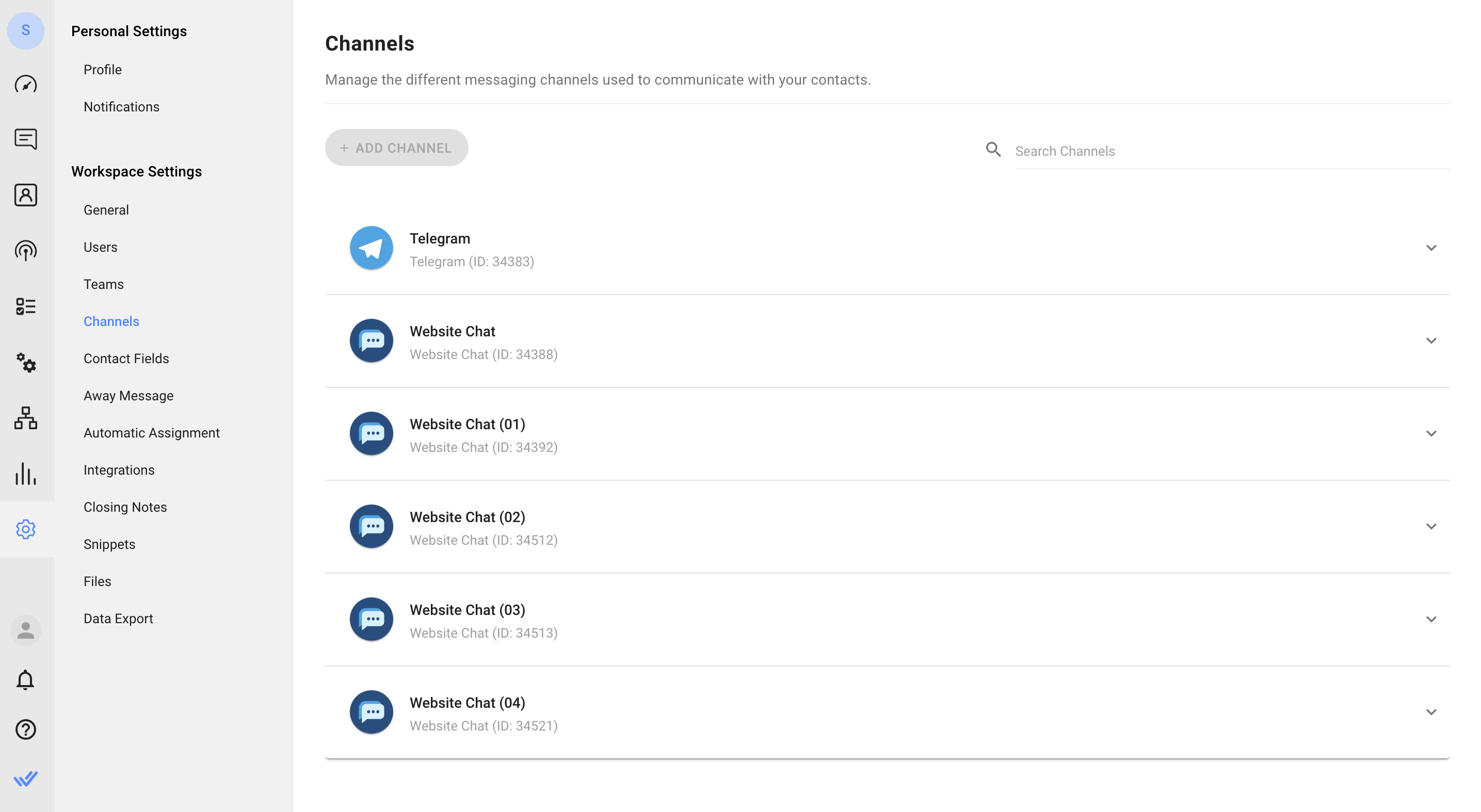Open Data Export settings
This screenshot has height=812, width=1481.
point(118,619)
